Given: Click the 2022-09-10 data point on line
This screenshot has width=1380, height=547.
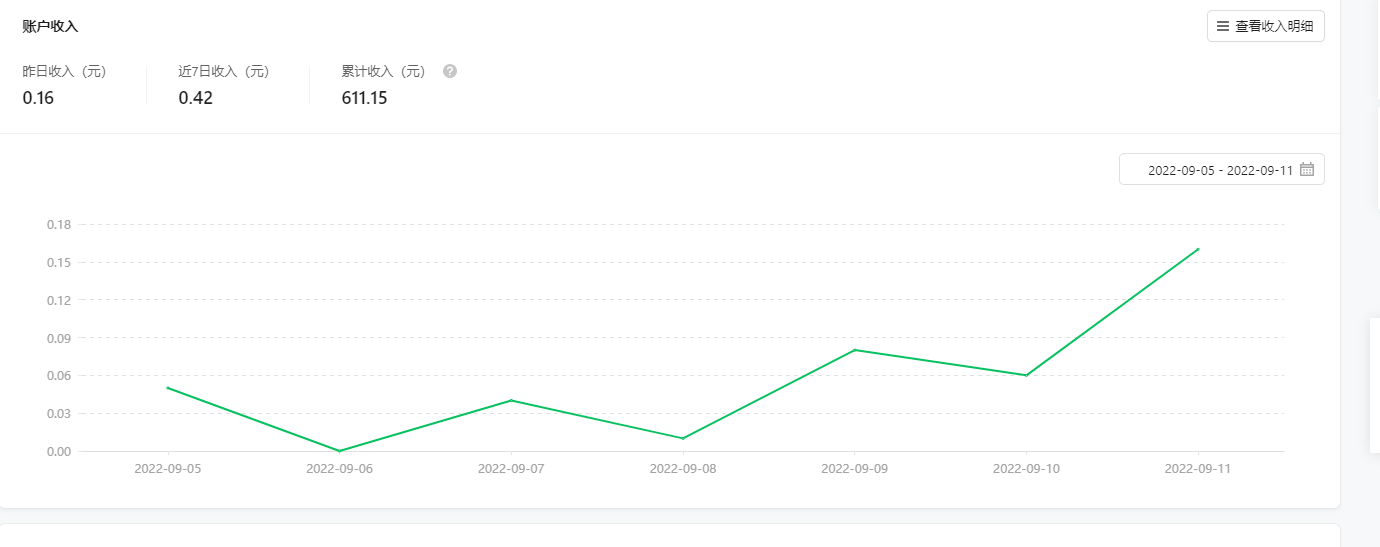Looking at the screenshot, I should [x=1026, y=375].
